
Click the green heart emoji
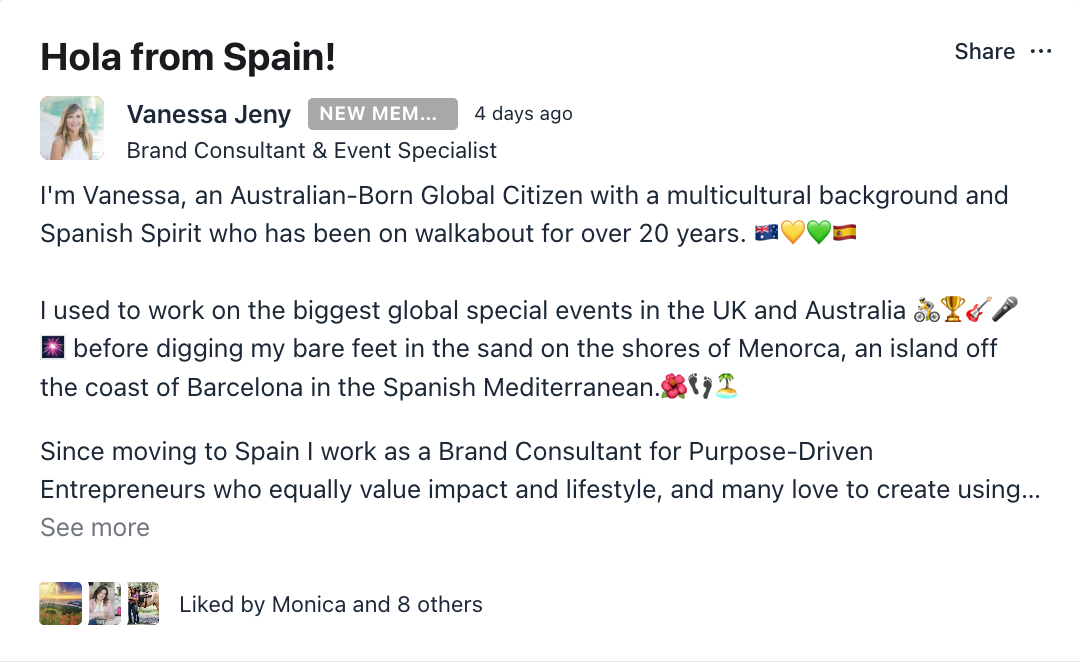pos(819,234)
